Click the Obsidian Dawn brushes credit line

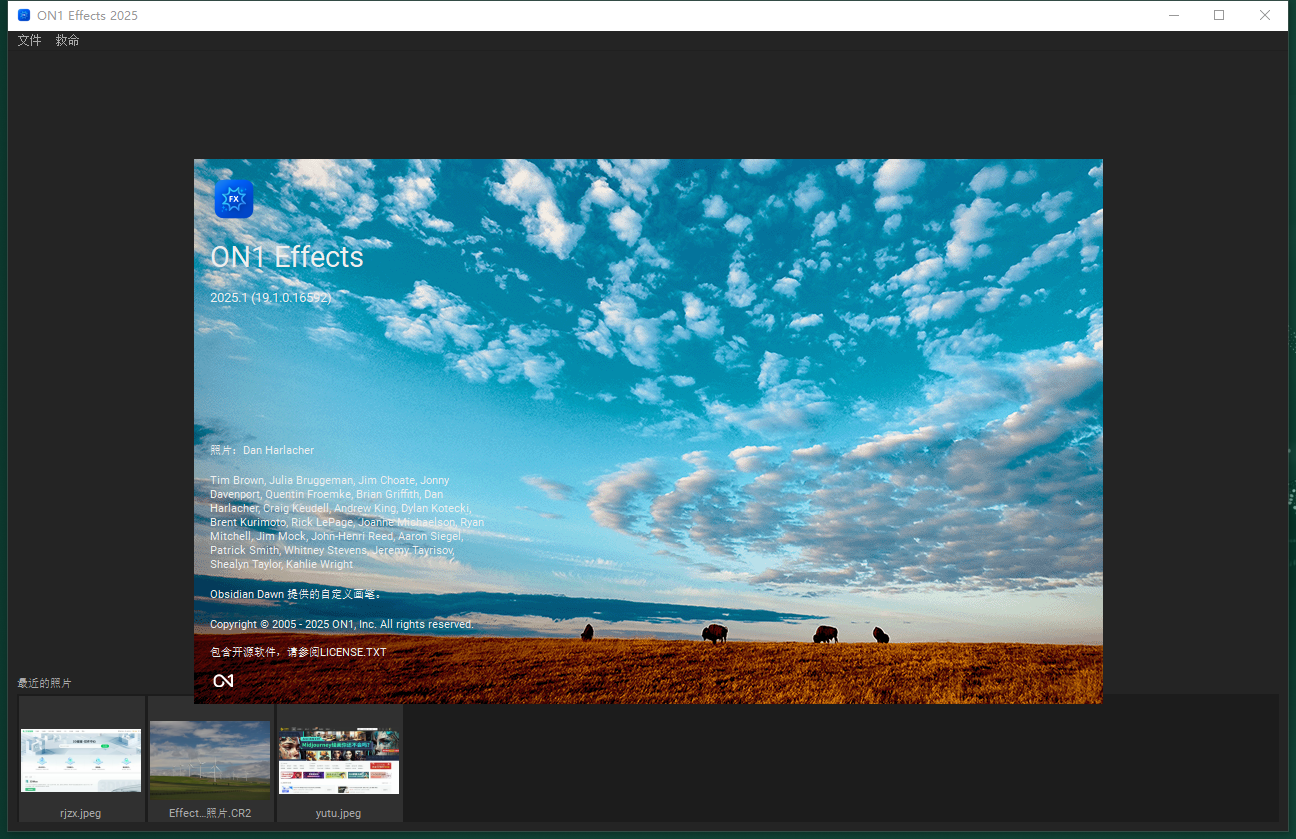click(x=296, y=594)
